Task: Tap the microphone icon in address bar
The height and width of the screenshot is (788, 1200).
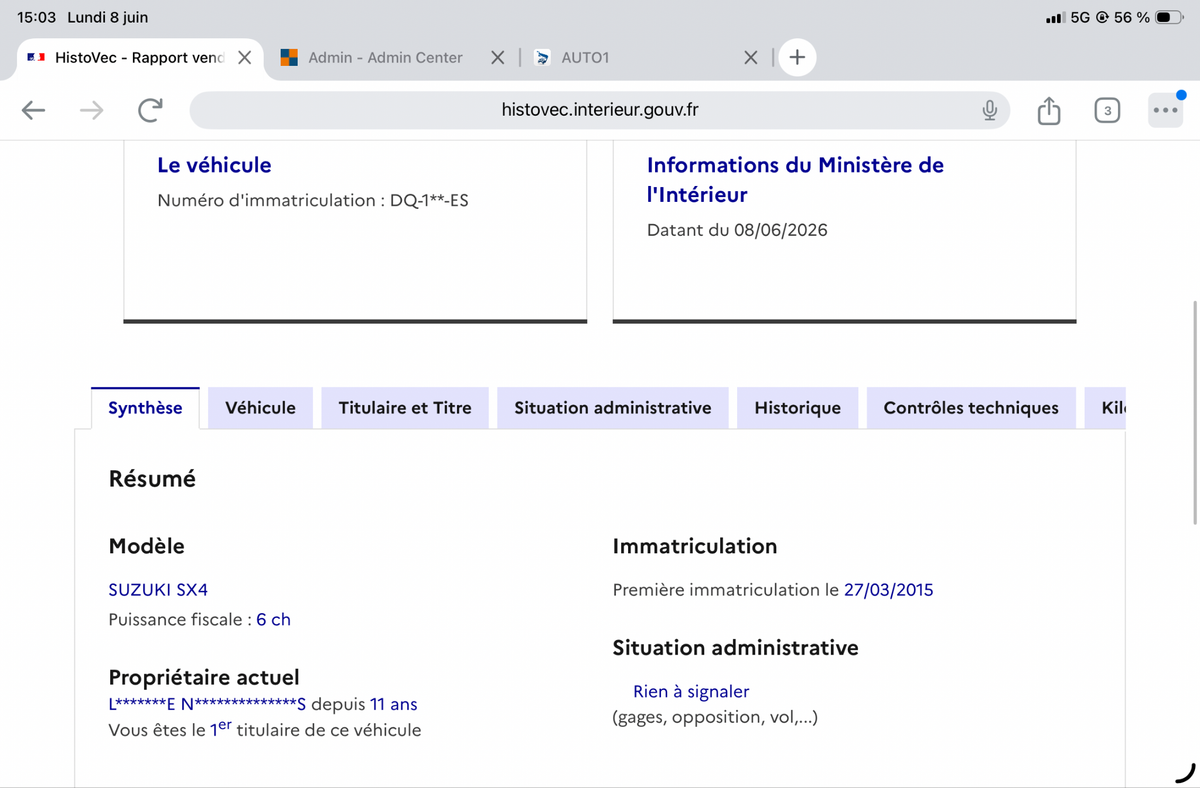Action: click(x=990, y=110)
